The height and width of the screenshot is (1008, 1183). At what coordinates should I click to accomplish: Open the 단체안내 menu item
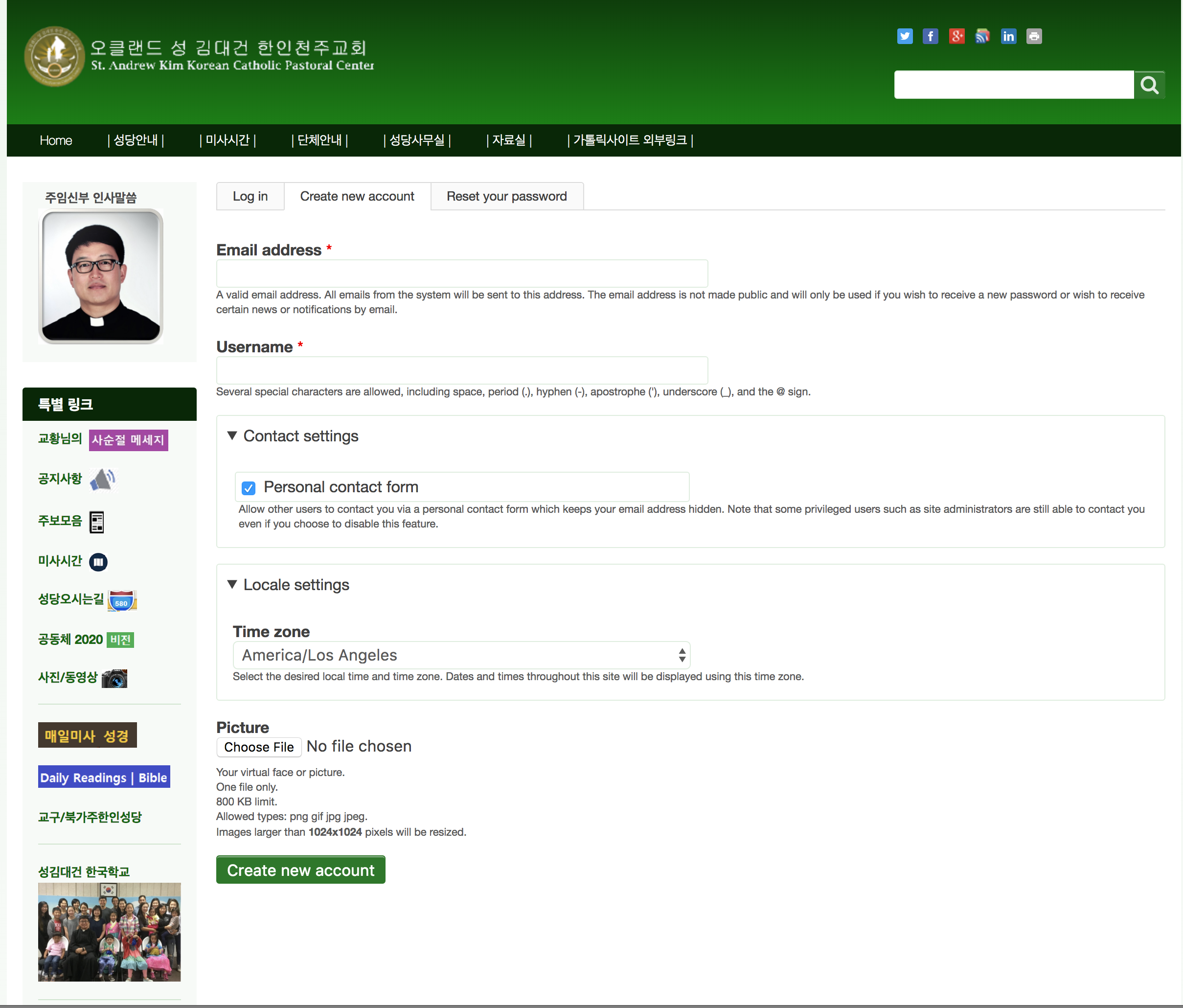(x=320, y=140)
